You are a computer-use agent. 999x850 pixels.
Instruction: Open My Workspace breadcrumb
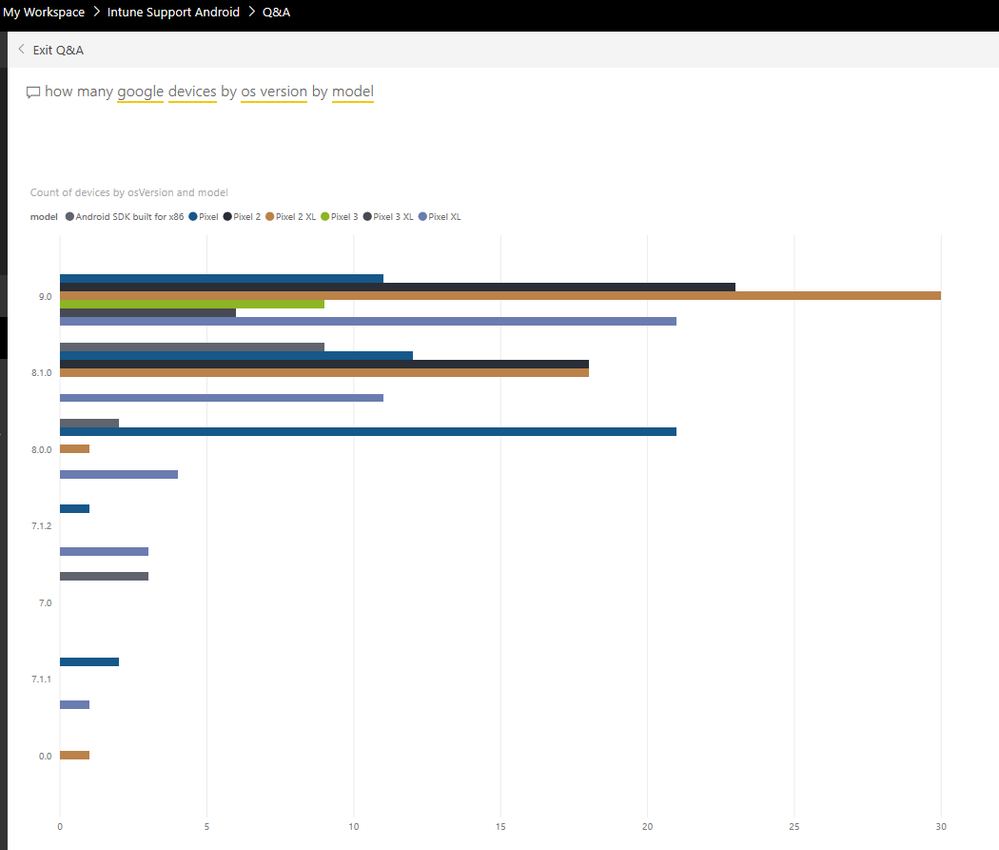[x=44, y=12]
